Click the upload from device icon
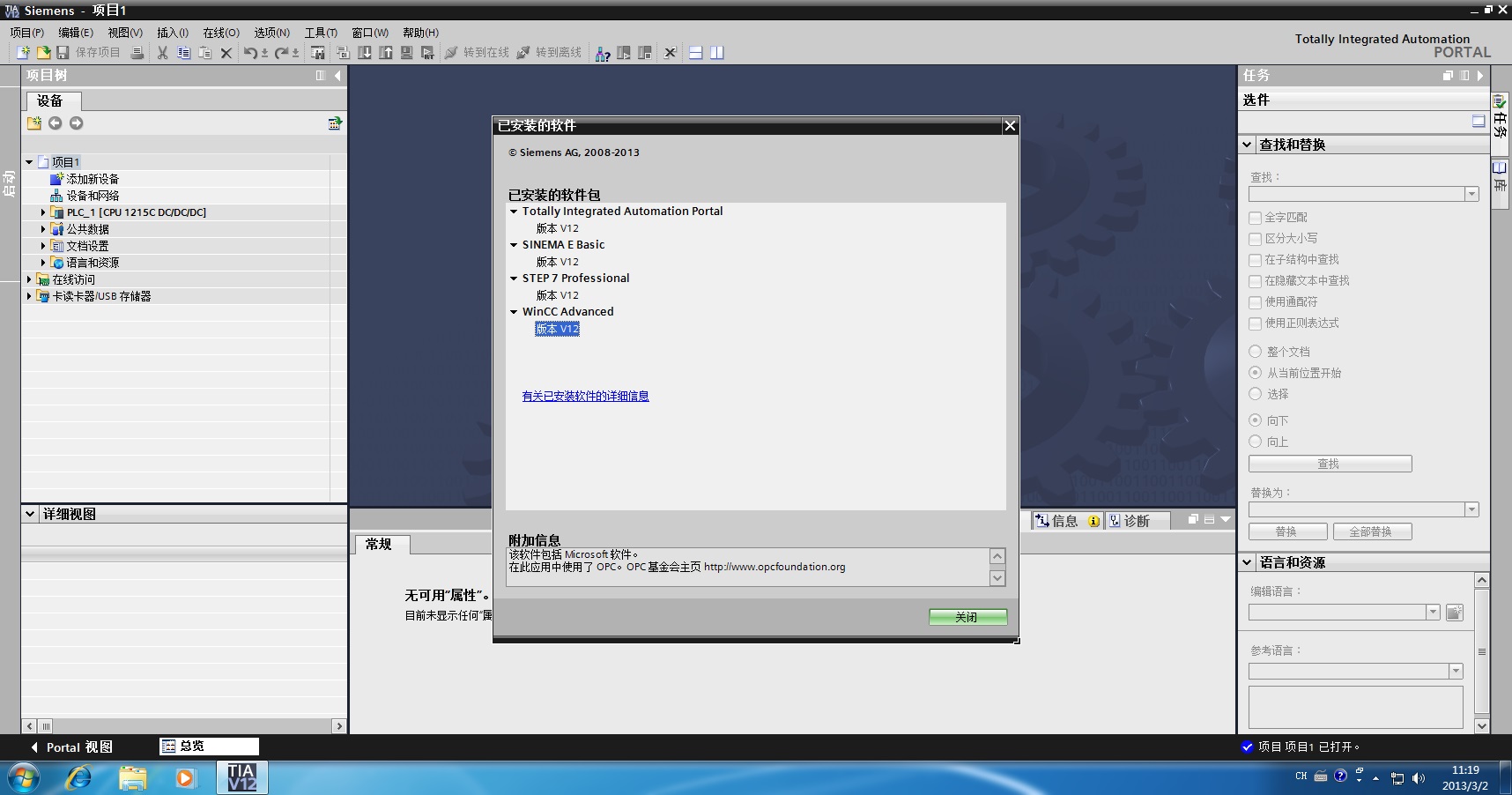The height and width of the screenshot is (795, 1512). click(386, 53)
